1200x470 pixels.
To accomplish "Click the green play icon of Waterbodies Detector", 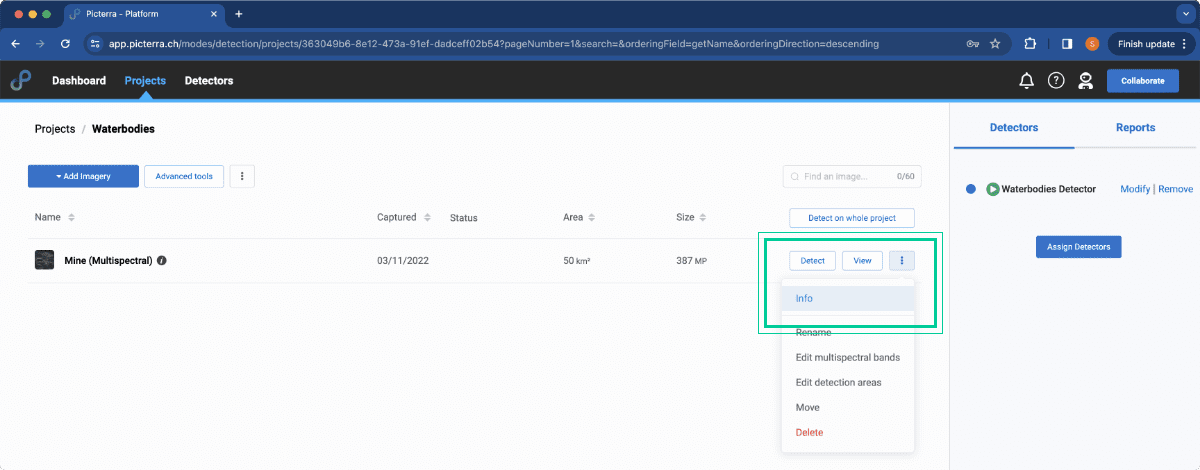I will 993,189.
